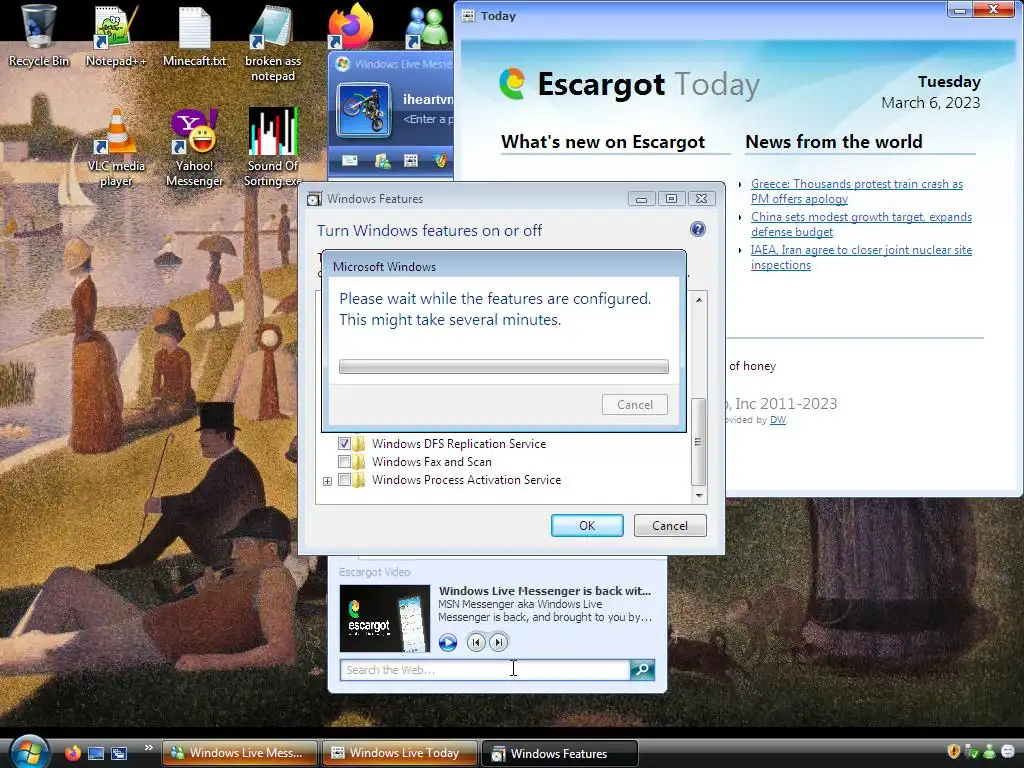Switch to Windows Live Messenger taskbar button
1024x768 pixels.
coord(239,753)
